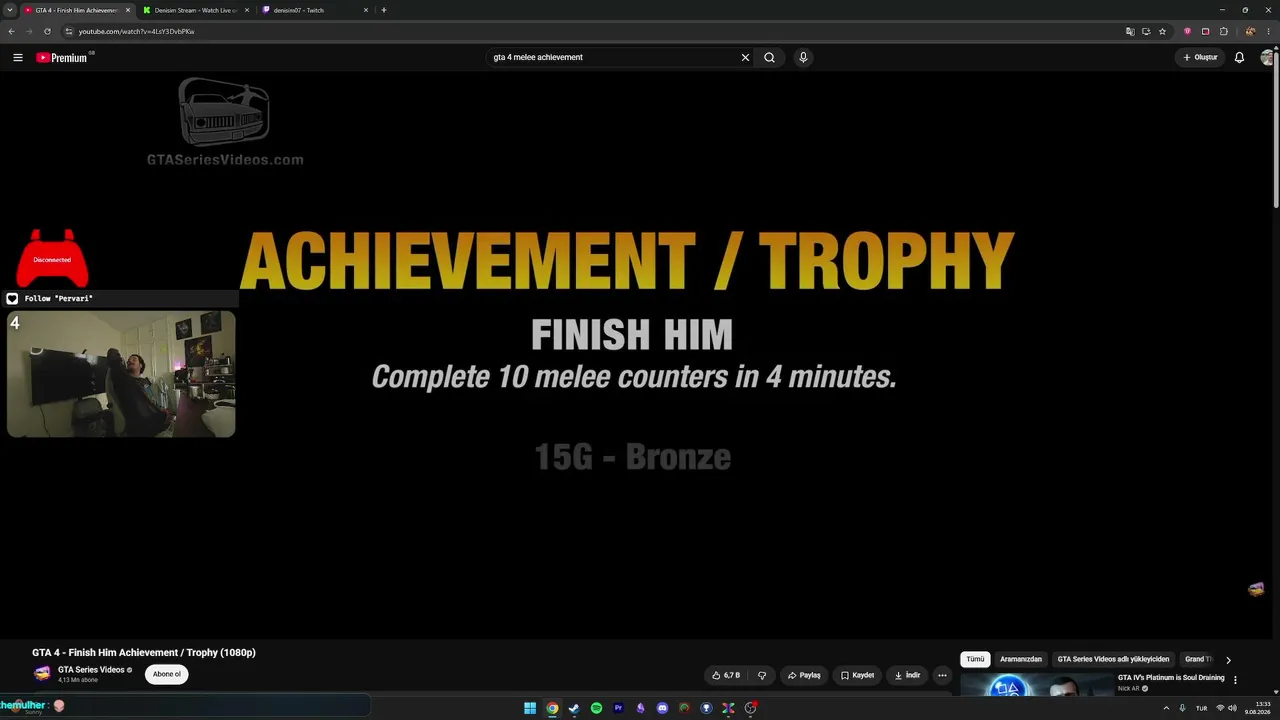Image resolution: width=1280 pixels, height=720 pixels.
Task: Start voice search with the microphone
Action: pyautogui.click(x=803, y=58)
